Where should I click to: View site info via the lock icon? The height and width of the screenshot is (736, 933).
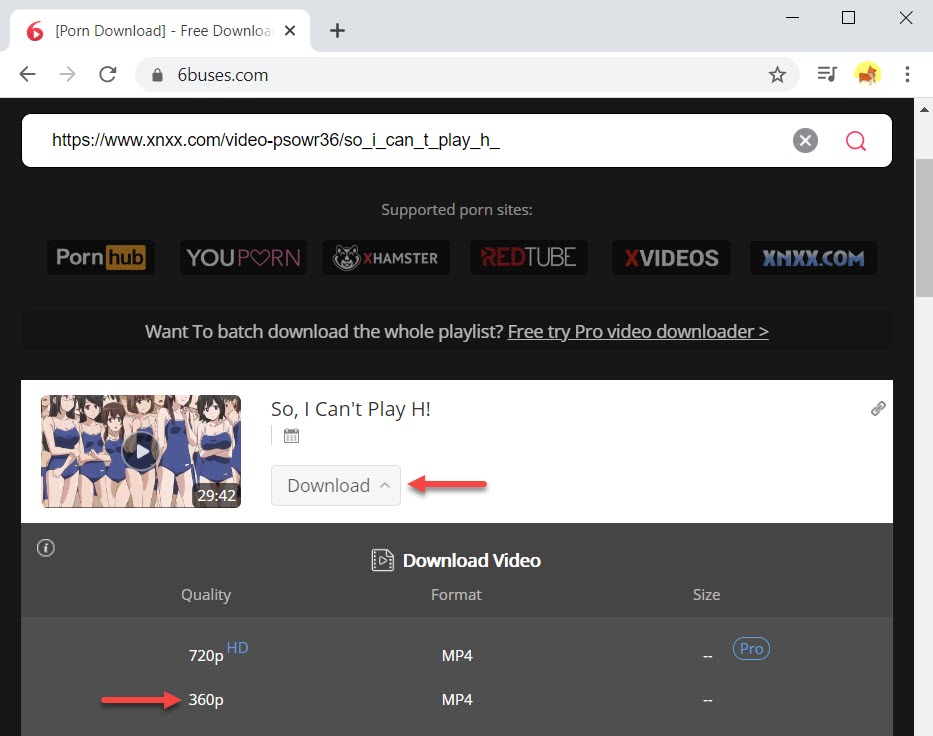click(157, 75)
